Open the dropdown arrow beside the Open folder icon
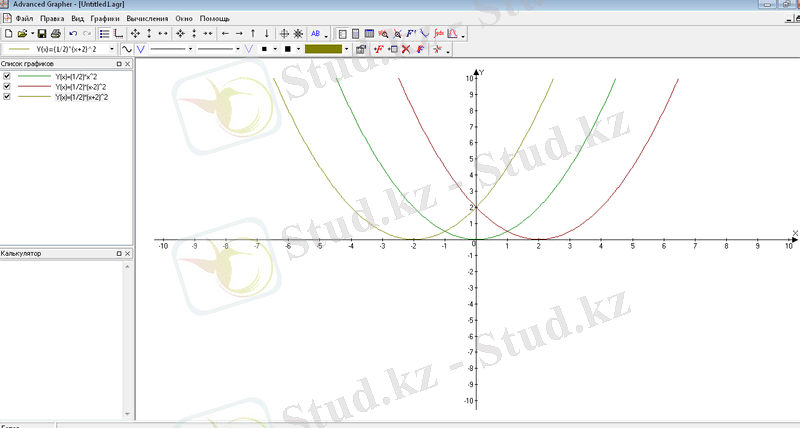The image size is (800, 428). (30, 34)
